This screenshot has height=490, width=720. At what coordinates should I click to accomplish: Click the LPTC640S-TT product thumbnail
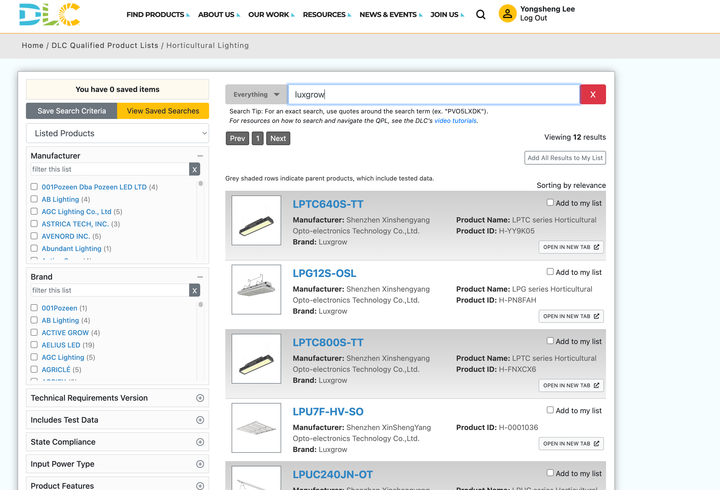tap(256, 220)
